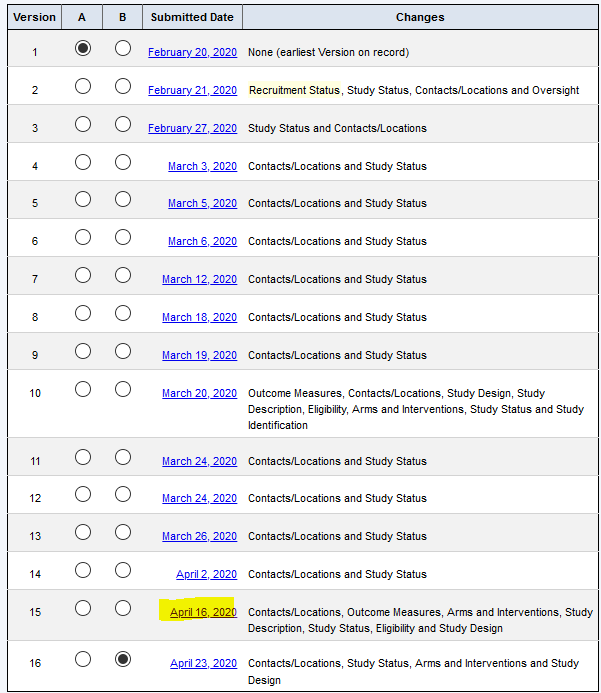Click the highlighted 'Recruitment Status' text
The height and width of the screenshot is (693, 601).
[x=294, y=90]
